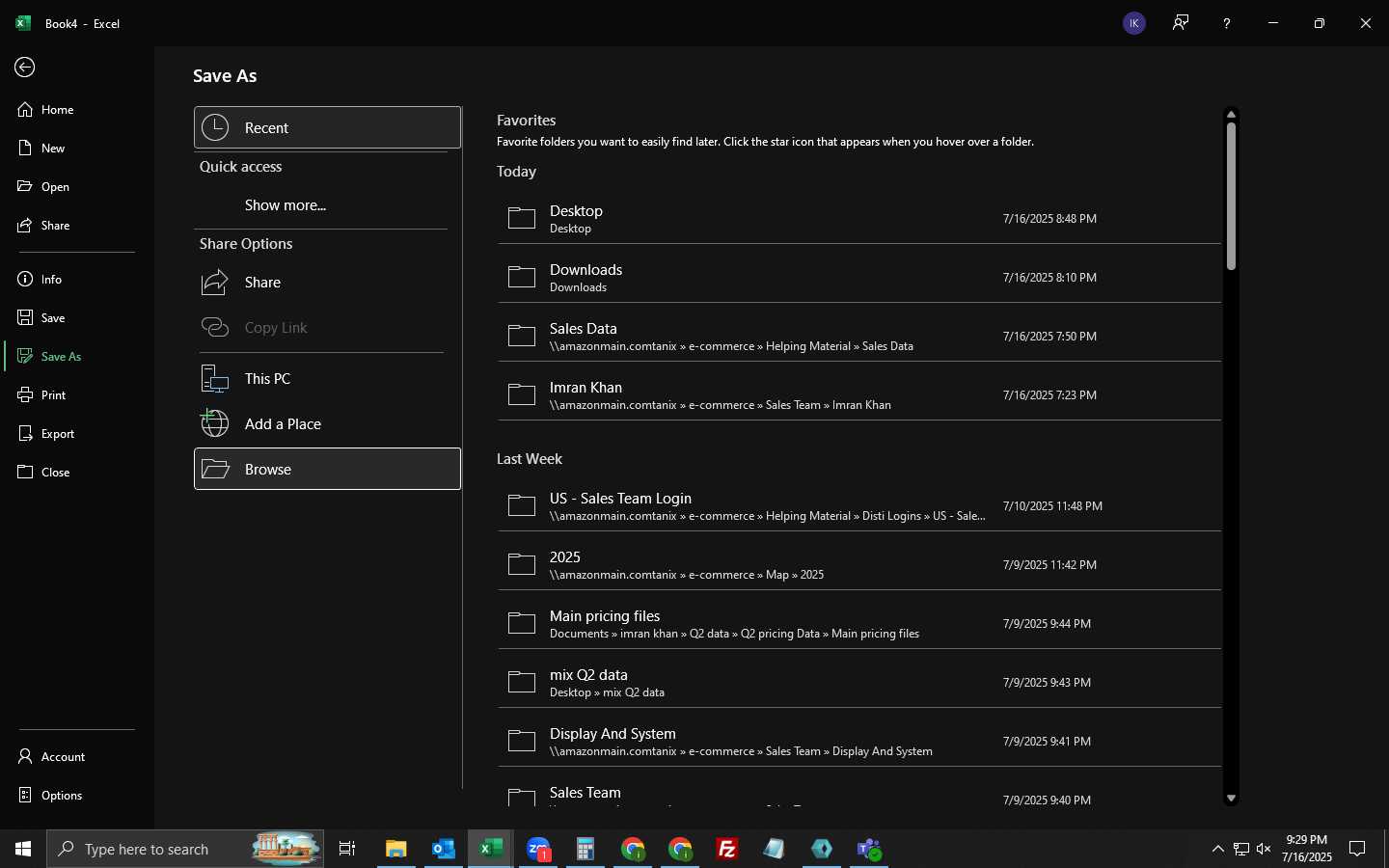Screen dimensions: 1389x868
Task: Open Calculator from the taskbar
Action: (x=586, y=849)
